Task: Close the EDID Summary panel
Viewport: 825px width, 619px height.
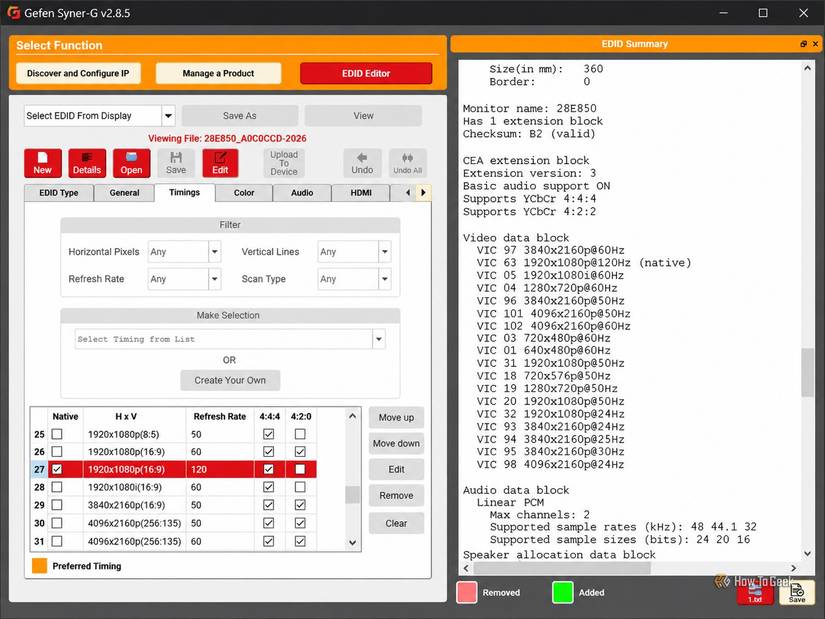Action: tap(816, 44)
